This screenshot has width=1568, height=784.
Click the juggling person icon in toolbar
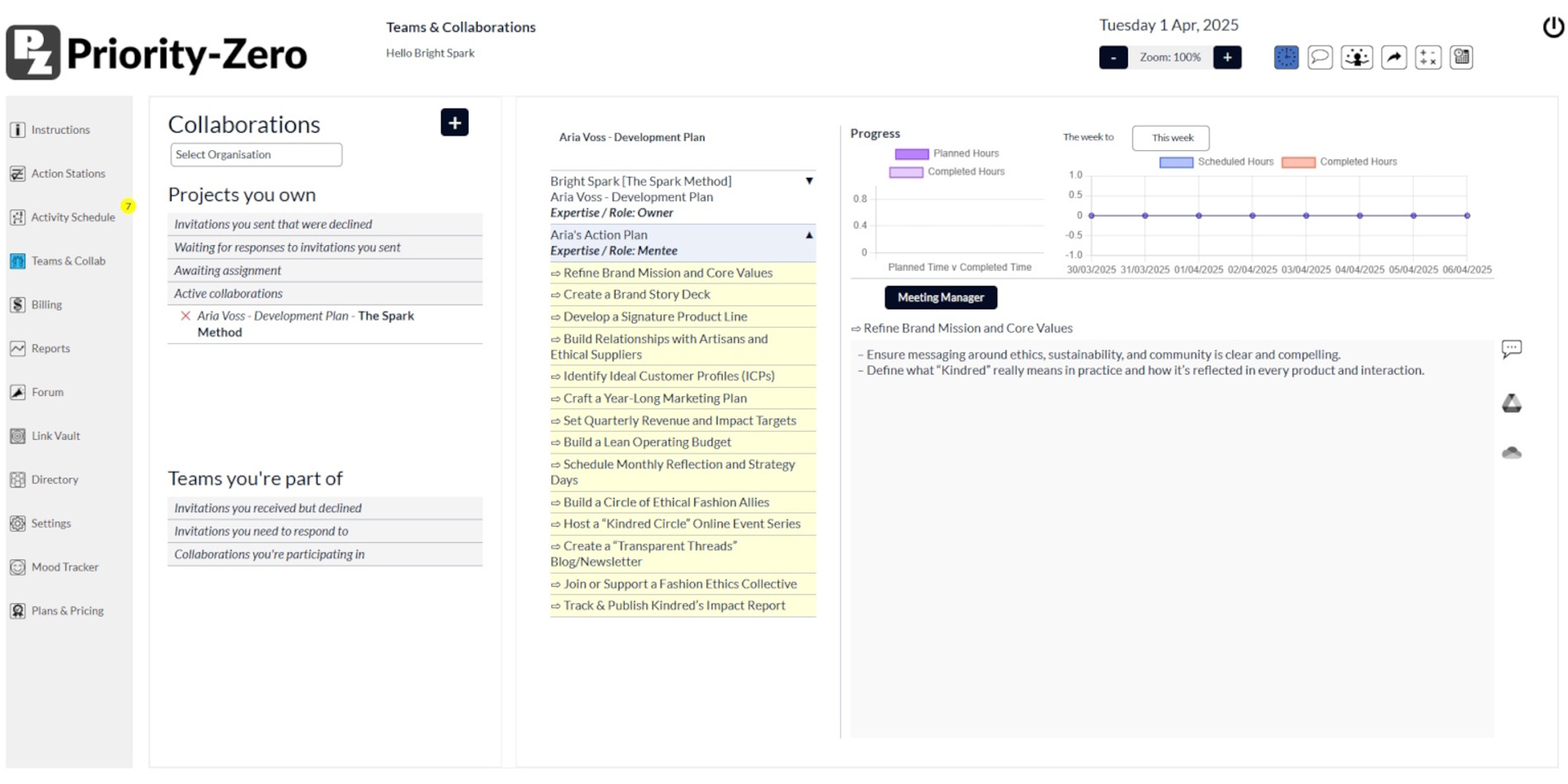coord(1356,57)
